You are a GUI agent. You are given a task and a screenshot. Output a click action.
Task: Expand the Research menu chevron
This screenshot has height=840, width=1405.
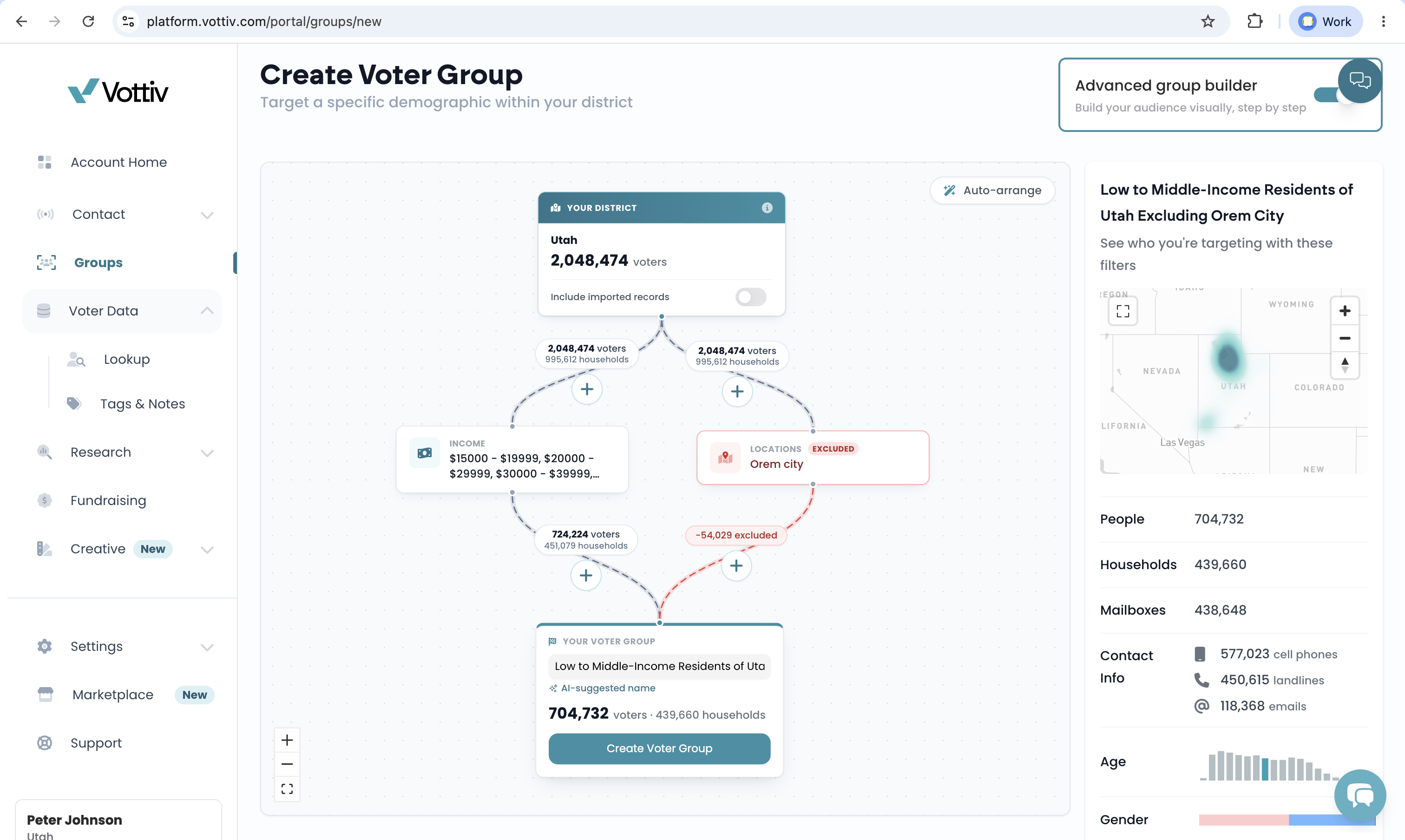(x=207, y=452)
